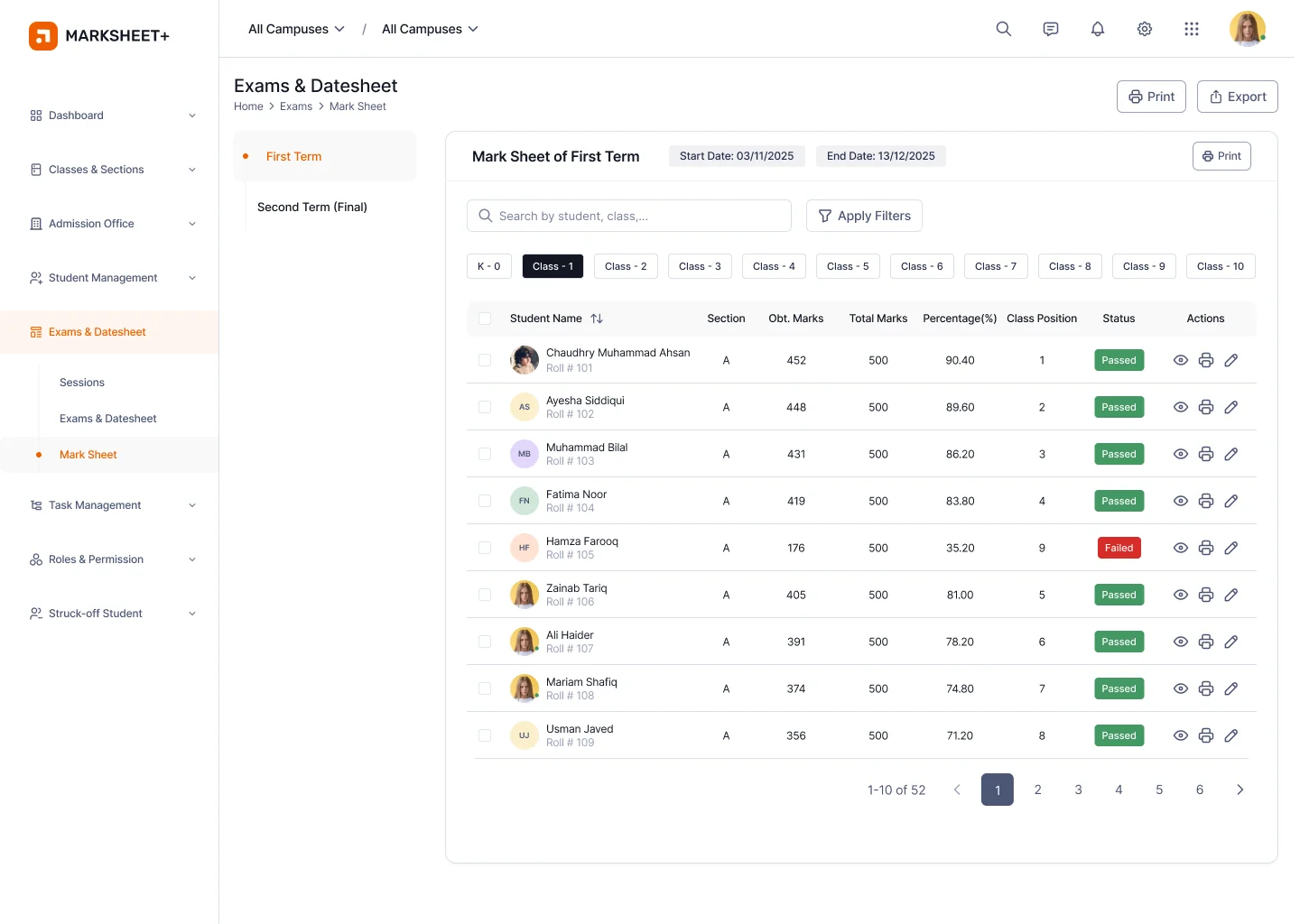Select all students header checkbox
This screenshot has width=1300, height=924.
pyautogui.click(x=485, y=319)
